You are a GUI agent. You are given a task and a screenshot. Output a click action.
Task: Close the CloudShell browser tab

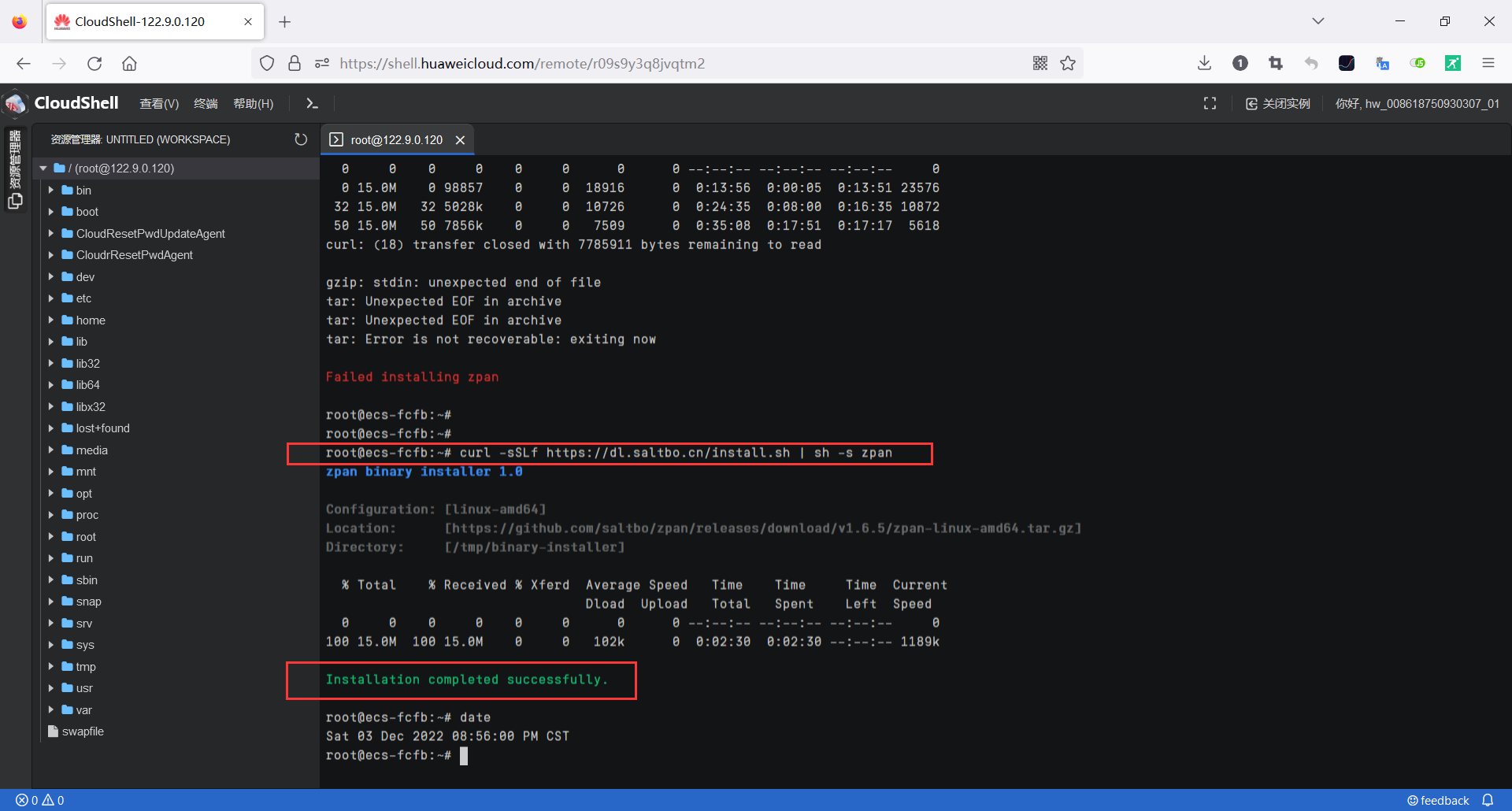(248, 22)
